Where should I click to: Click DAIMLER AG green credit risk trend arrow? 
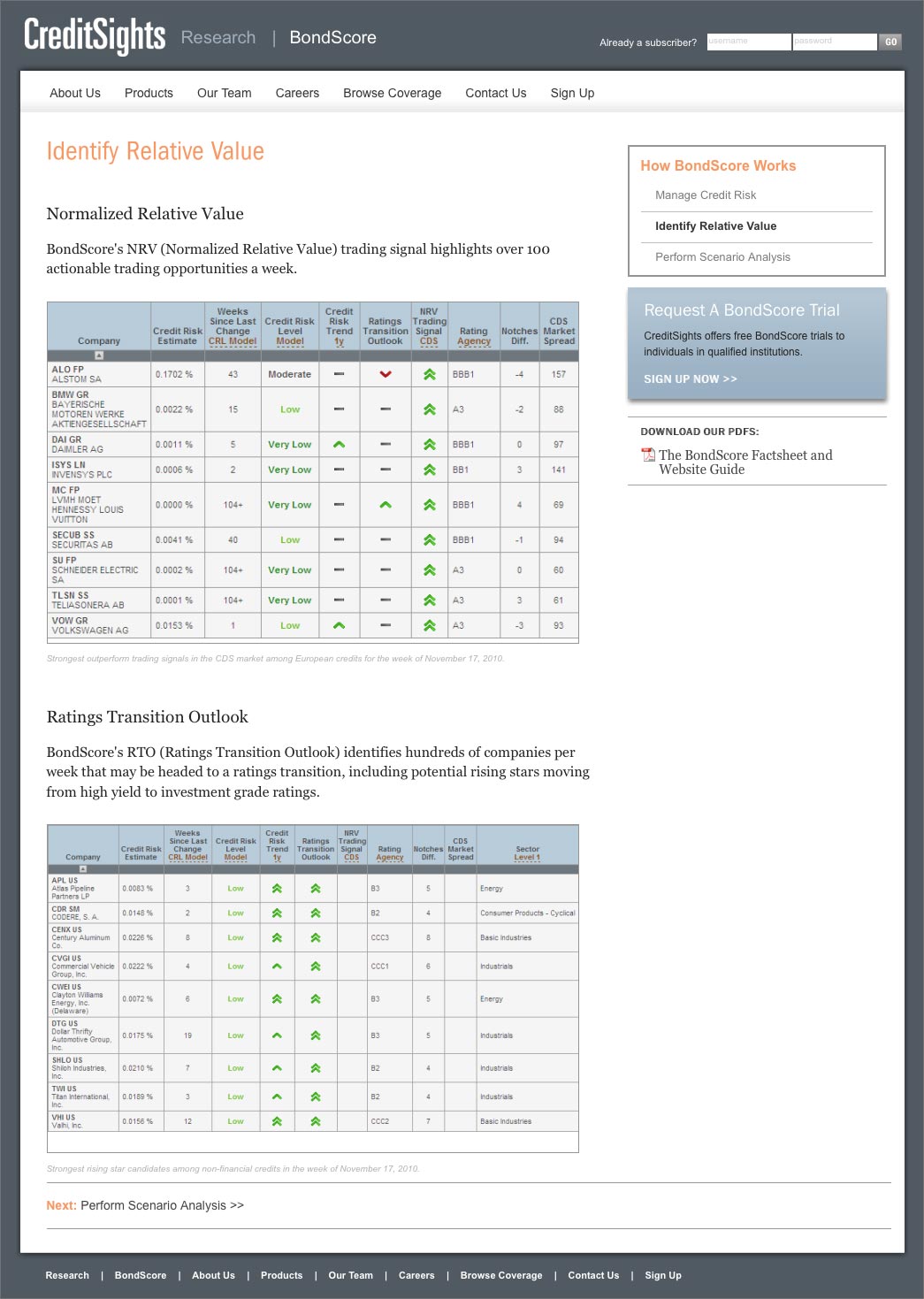click(x=339, y=445)
